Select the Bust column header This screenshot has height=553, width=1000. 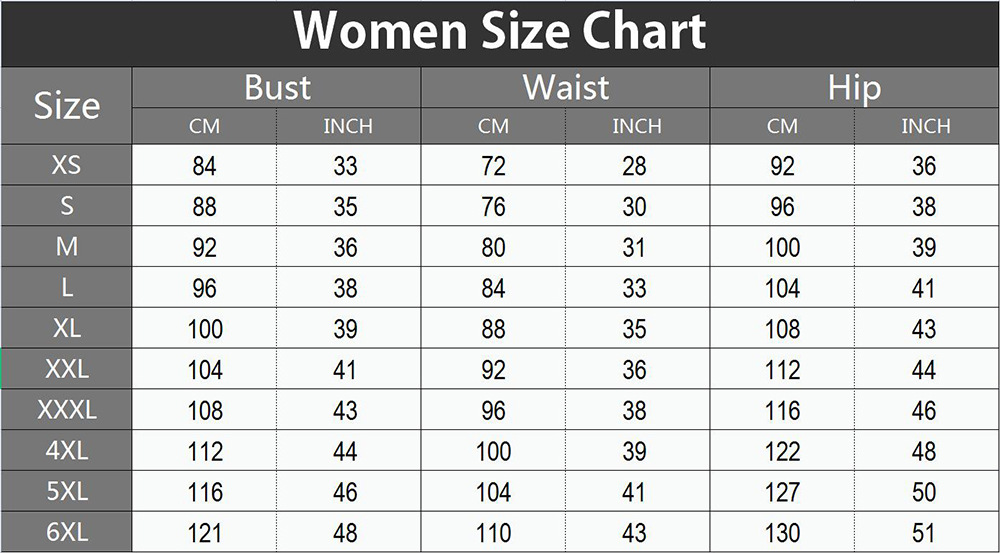(x=277, y=88)
